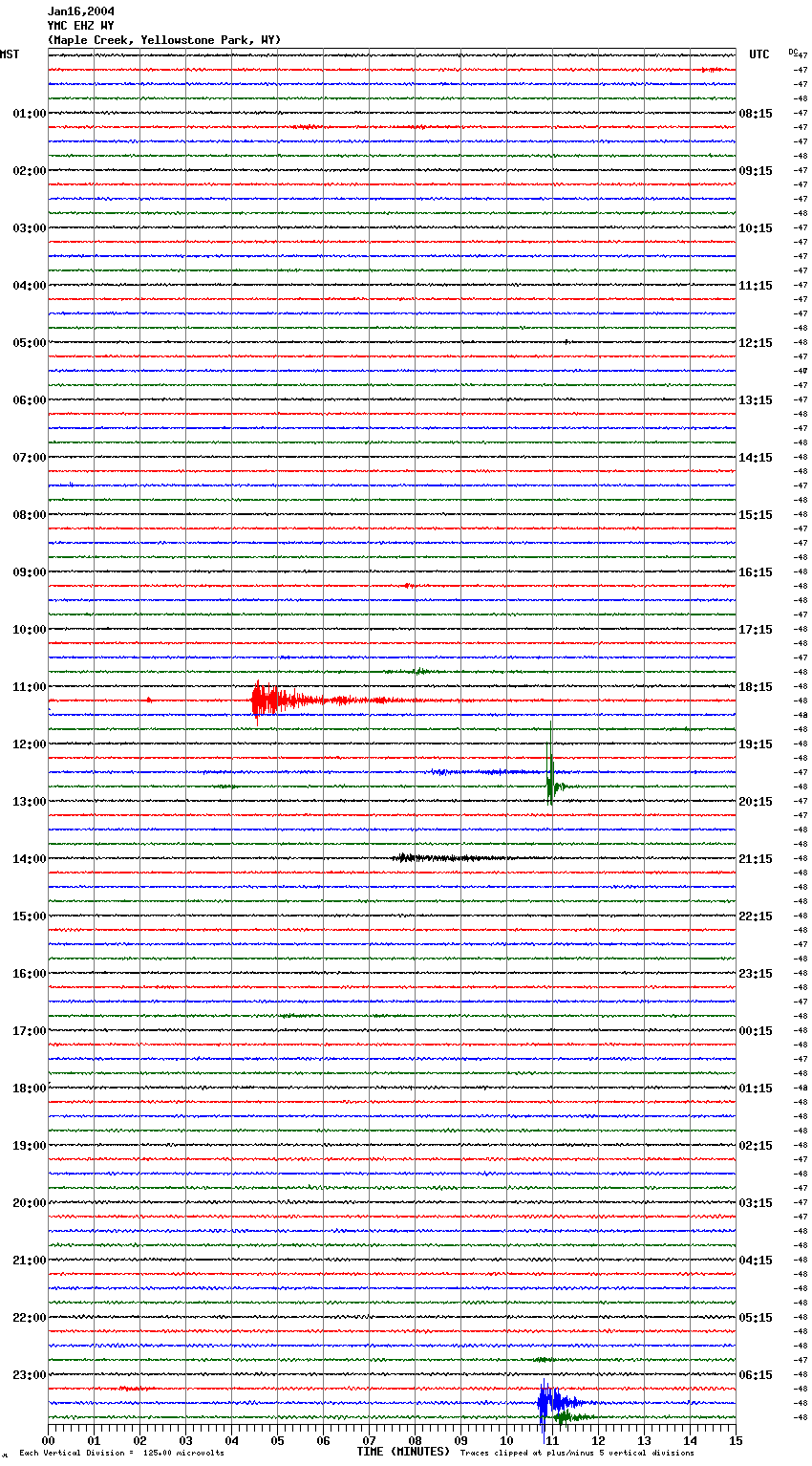The image size is (812, 1466).
Task: Click 'Traces clipped at plus/minus 5 vertical divisions' note
Action: click(x=577, y=1453)
